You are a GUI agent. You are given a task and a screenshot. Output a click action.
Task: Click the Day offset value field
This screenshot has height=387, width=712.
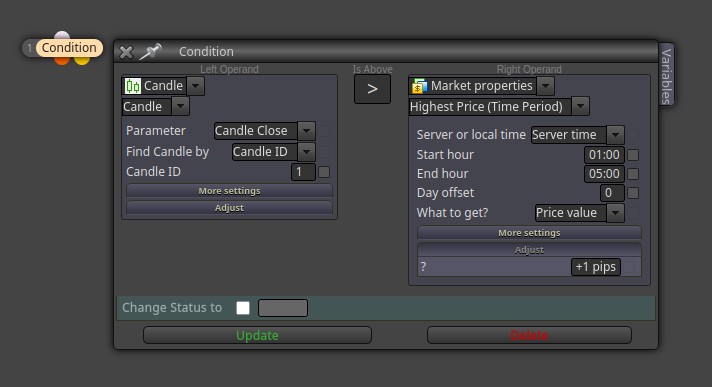point(612,193)
